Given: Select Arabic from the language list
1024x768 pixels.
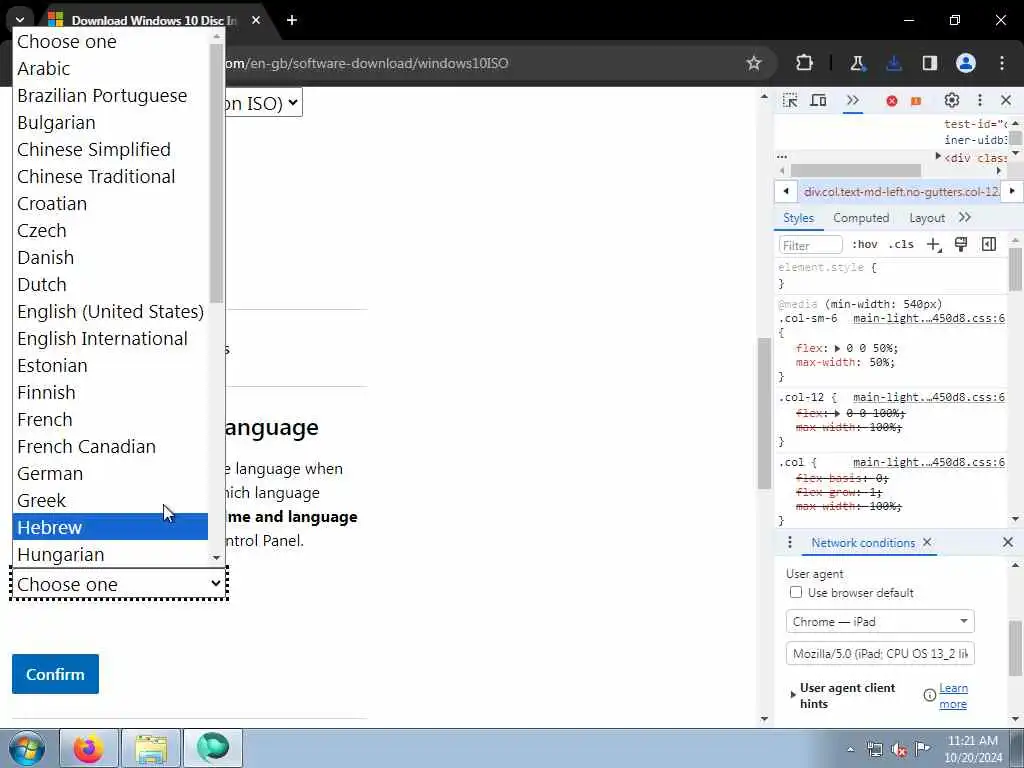Looking at the screenshot, I should click(x=110, y=69).
